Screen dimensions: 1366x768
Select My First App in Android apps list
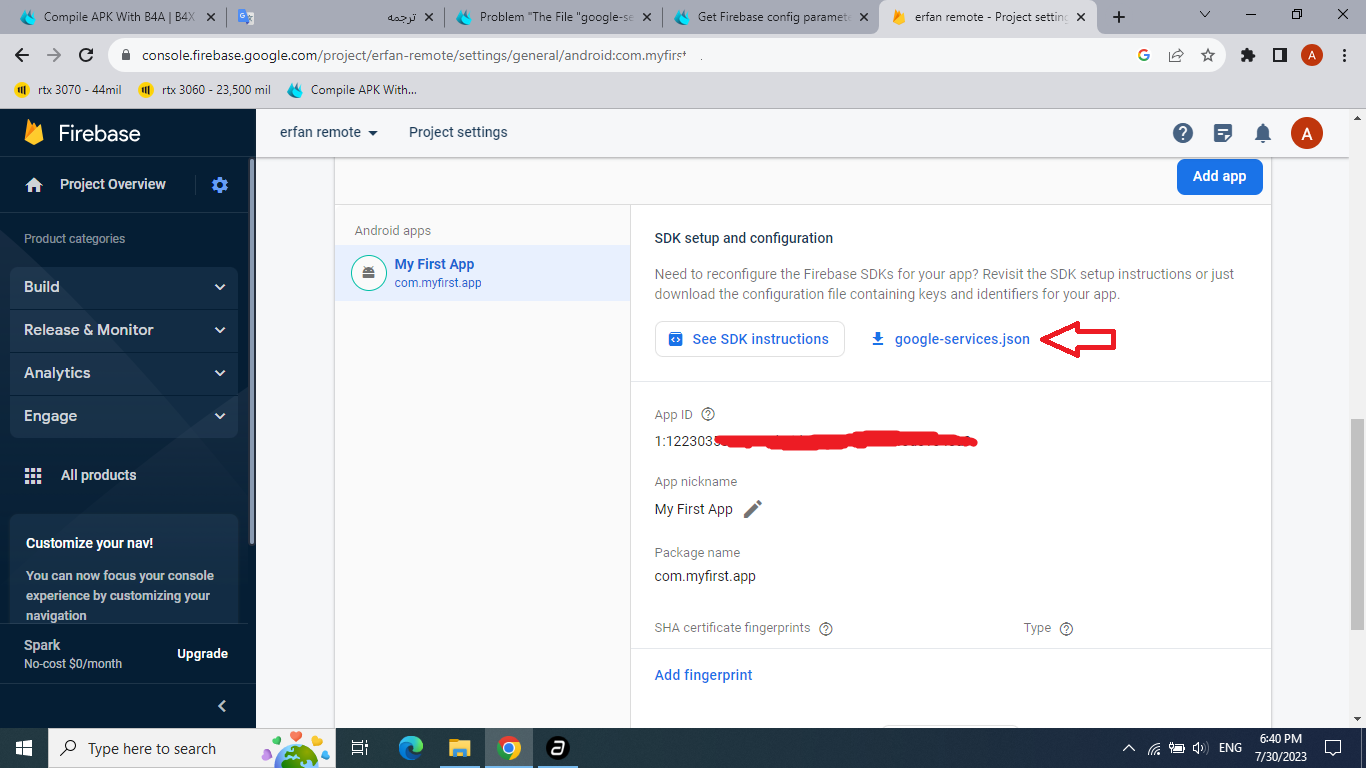pos(482,273)
